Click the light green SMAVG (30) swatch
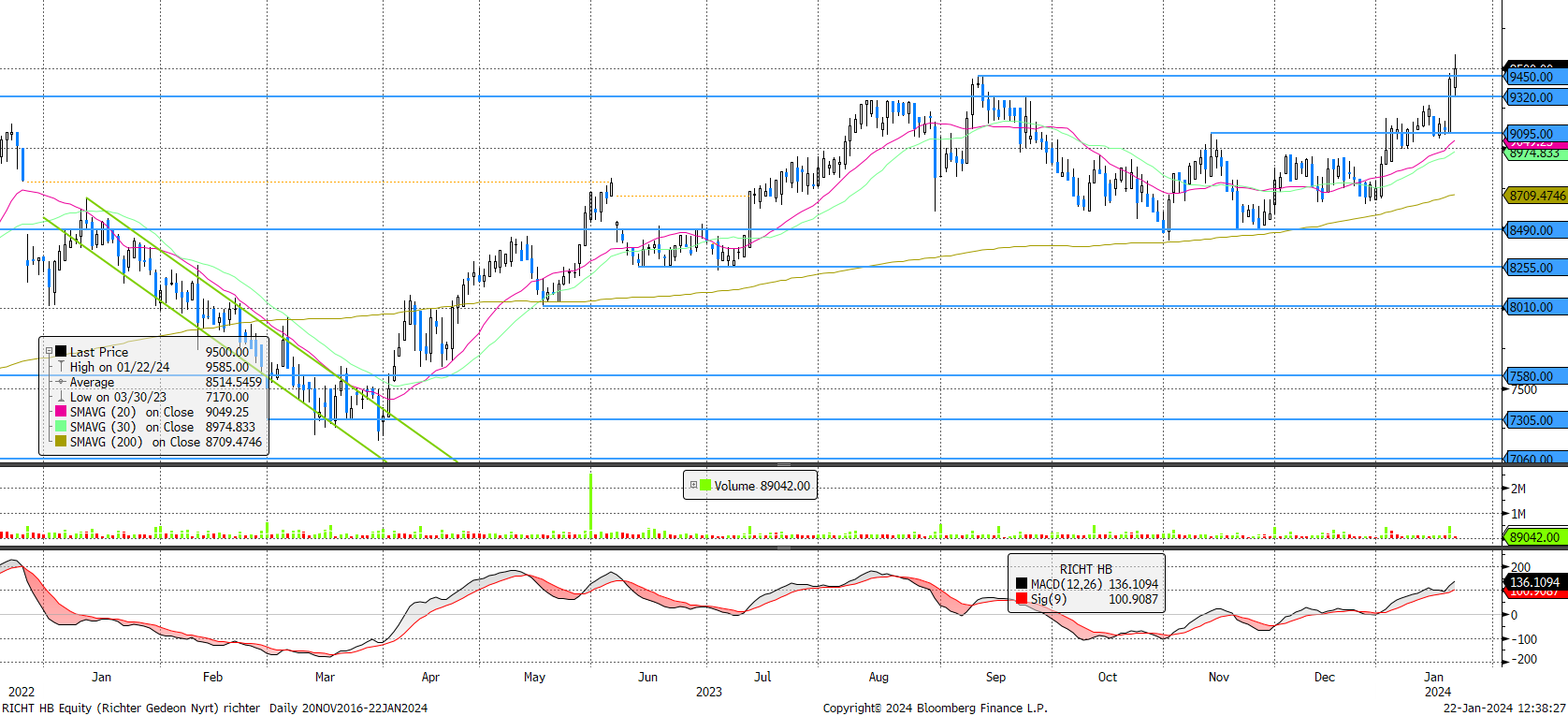The width and height of the screenshot is (1568, 716). (x=61, y=427)
